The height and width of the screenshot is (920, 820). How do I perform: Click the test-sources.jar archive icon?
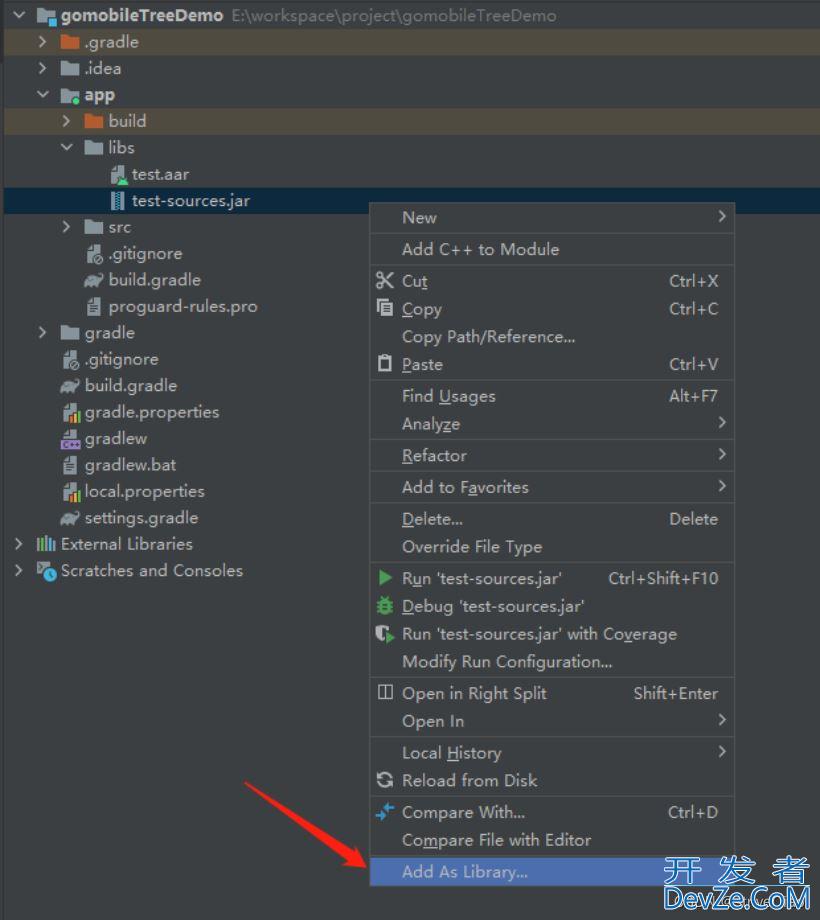click(118, 201)
